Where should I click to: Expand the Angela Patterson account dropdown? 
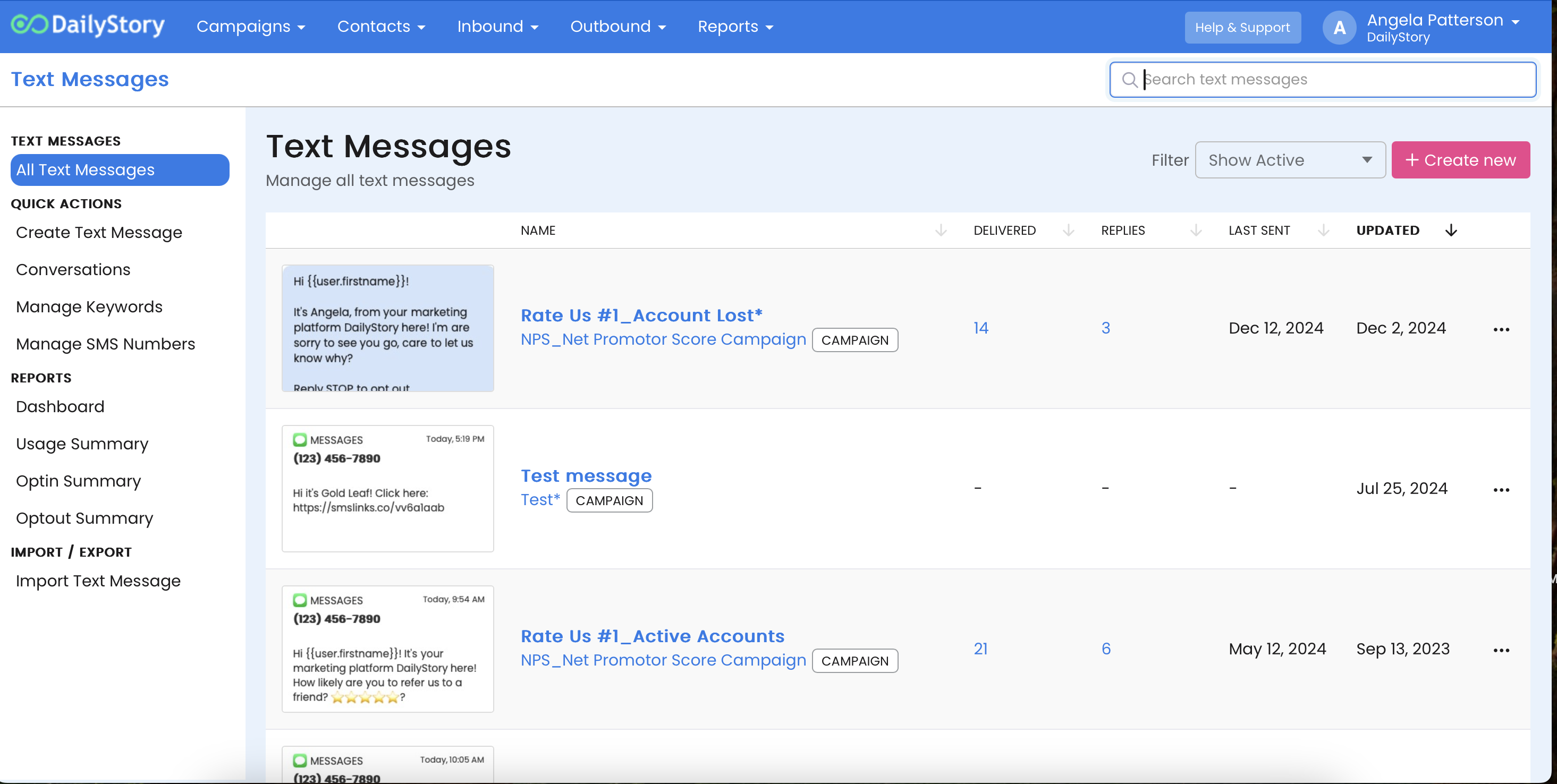[x=1443, y=27]
